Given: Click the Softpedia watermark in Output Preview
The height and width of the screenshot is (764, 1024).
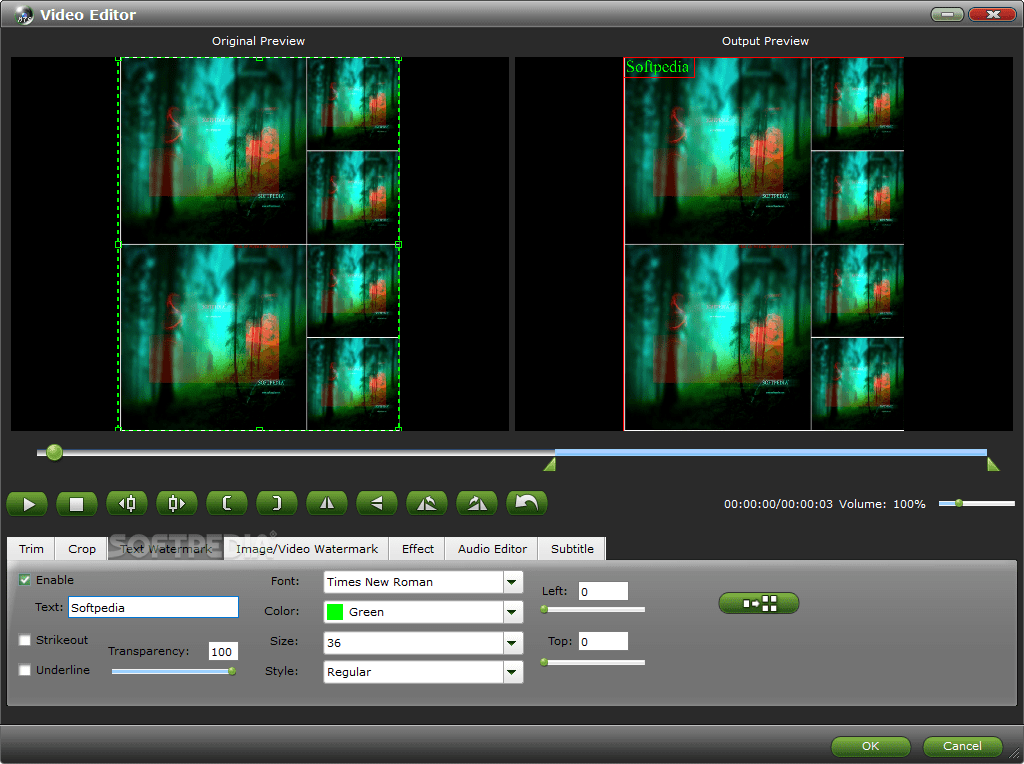Looking at the screenshot, I should pos(658,67).
